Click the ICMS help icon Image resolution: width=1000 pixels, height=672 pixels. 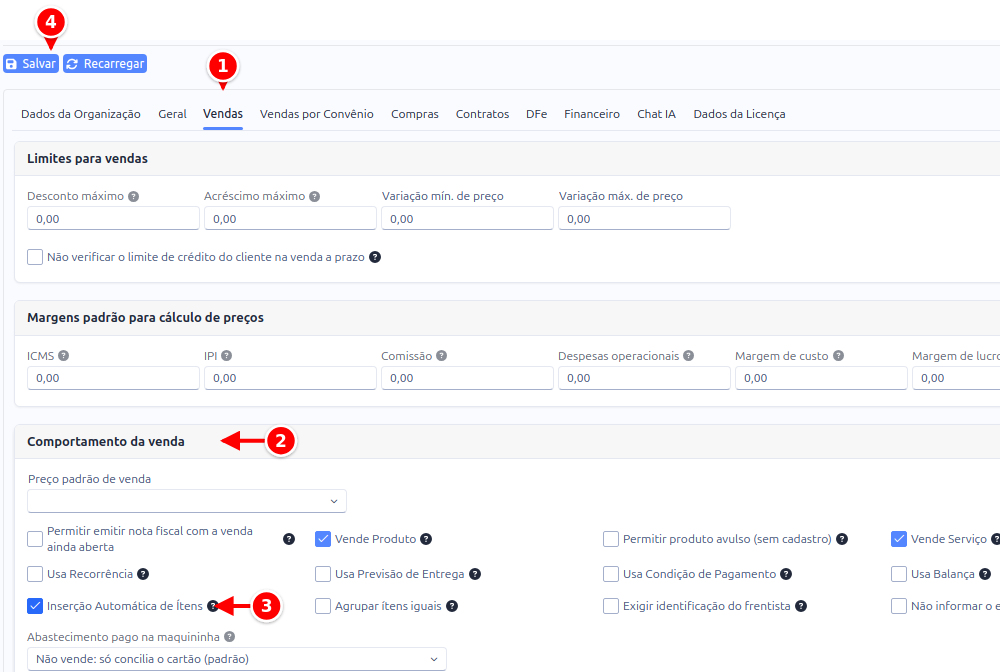pos(63,356)
